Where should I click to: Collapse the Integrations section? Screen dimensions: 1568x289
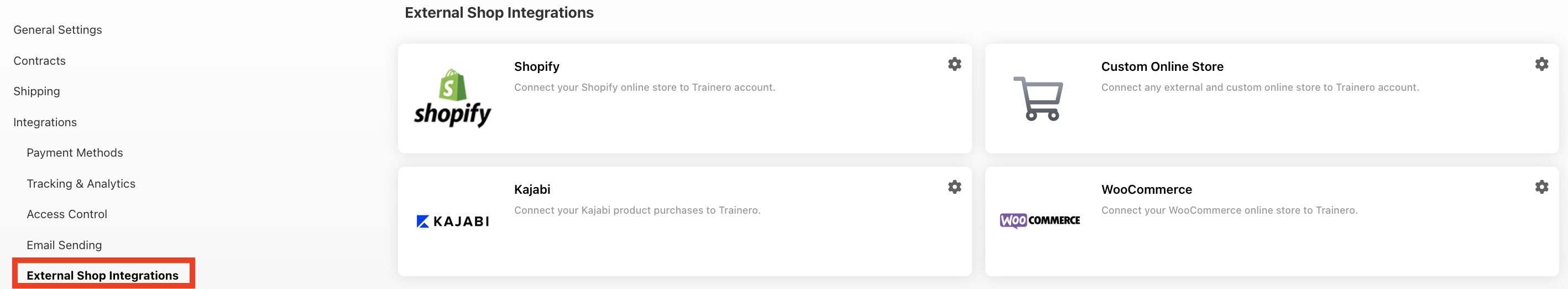[45, 122]
